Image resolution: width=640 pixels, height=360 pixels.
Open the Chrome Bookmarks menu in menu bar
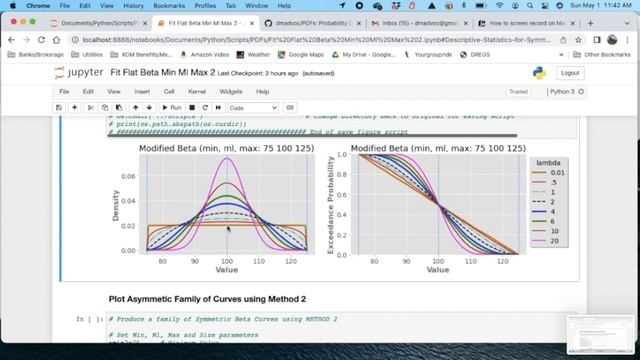pos(169,6)
